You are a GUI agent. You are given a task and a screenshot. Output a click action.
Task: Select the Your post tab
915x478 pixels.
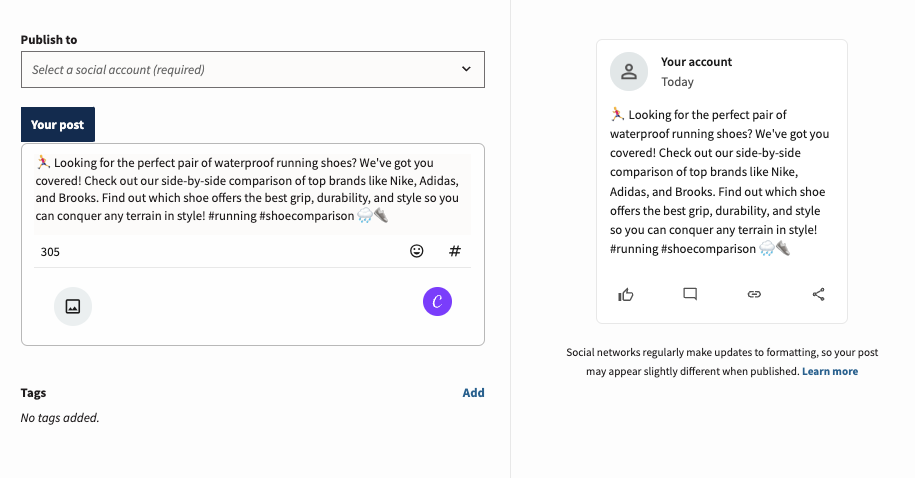58,124
